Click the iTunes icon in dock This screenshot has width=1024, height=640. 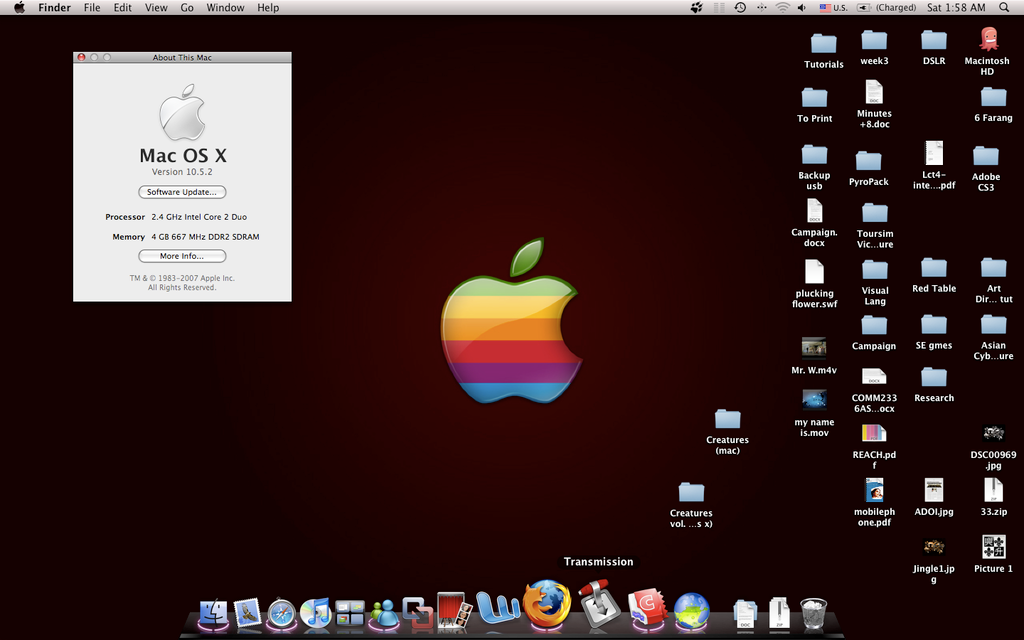[315, 612]
